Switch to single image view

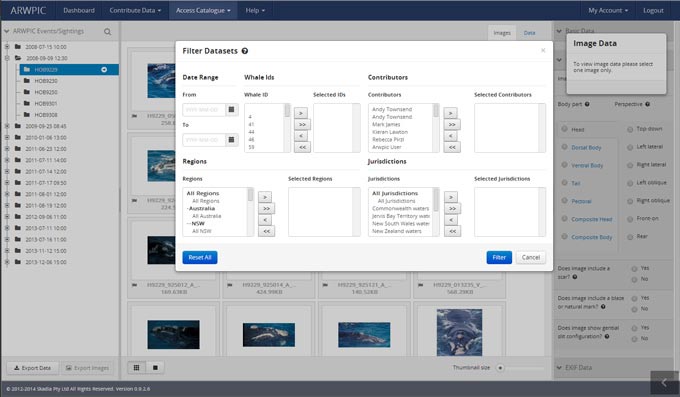tap(155, 367)
